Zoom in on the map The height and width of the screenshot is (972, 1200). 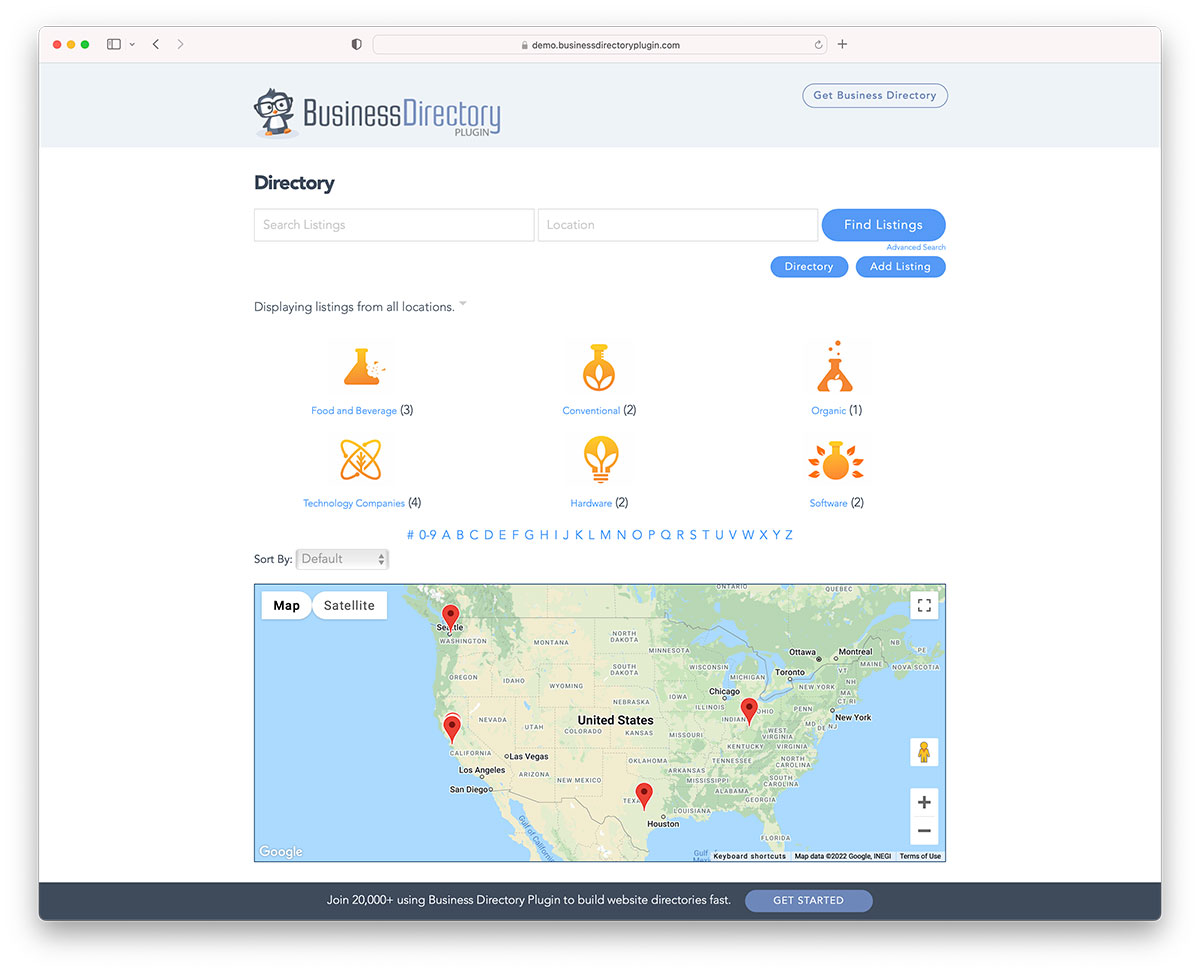click(x=924, y=802)
